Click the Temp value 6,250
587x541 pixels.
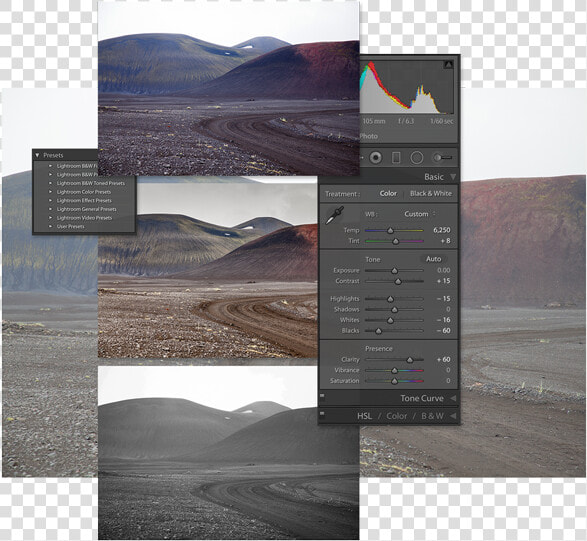point(441,230)
